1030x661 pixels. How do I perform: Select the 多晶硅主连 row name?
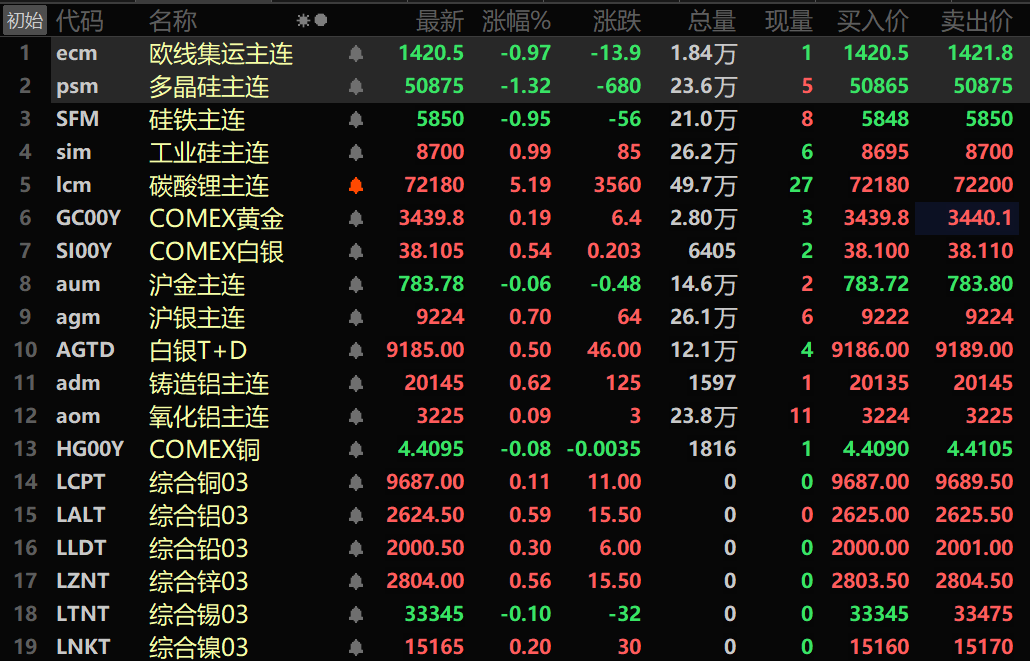pos(210,87)
